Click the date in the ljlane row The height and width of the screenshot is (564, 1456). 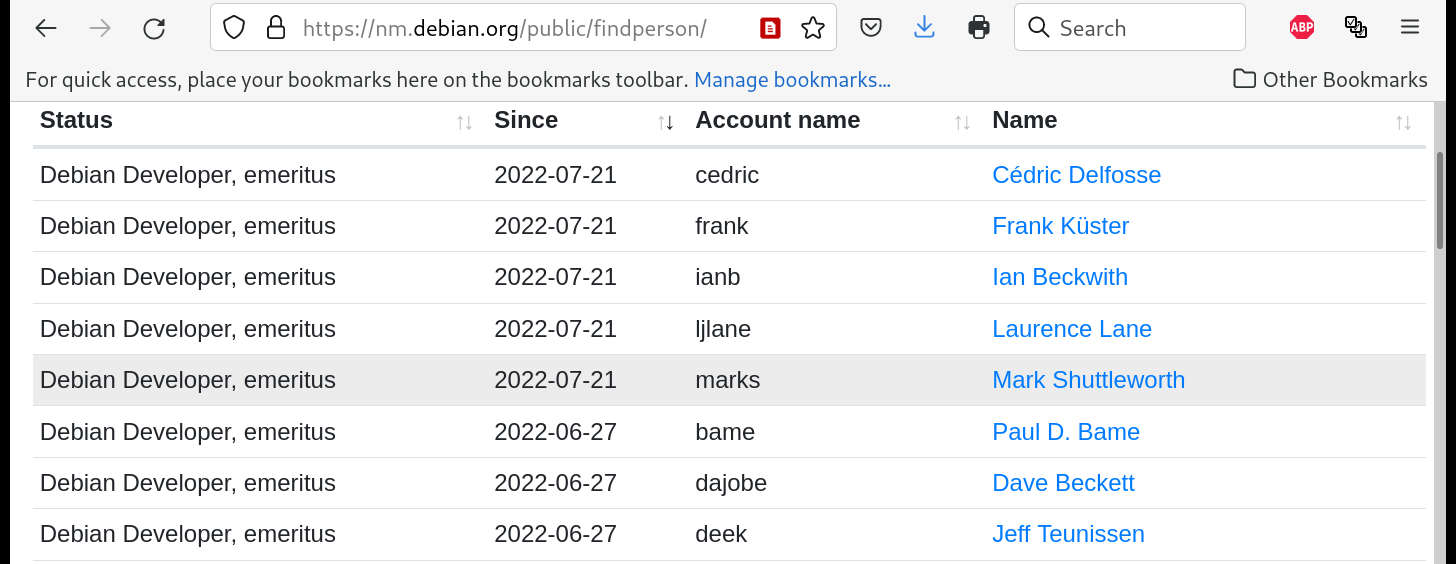click(555, 329)
